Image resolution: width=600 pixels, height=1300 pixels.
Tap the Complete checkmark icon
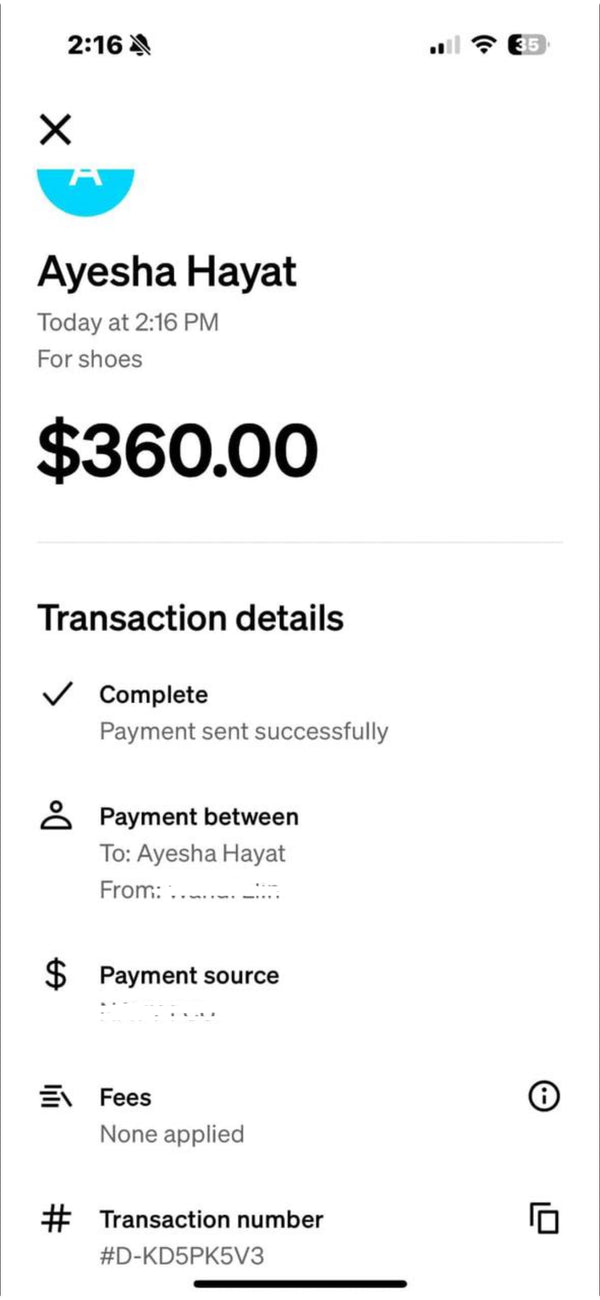pyautogui.click(x=58, y=695)
